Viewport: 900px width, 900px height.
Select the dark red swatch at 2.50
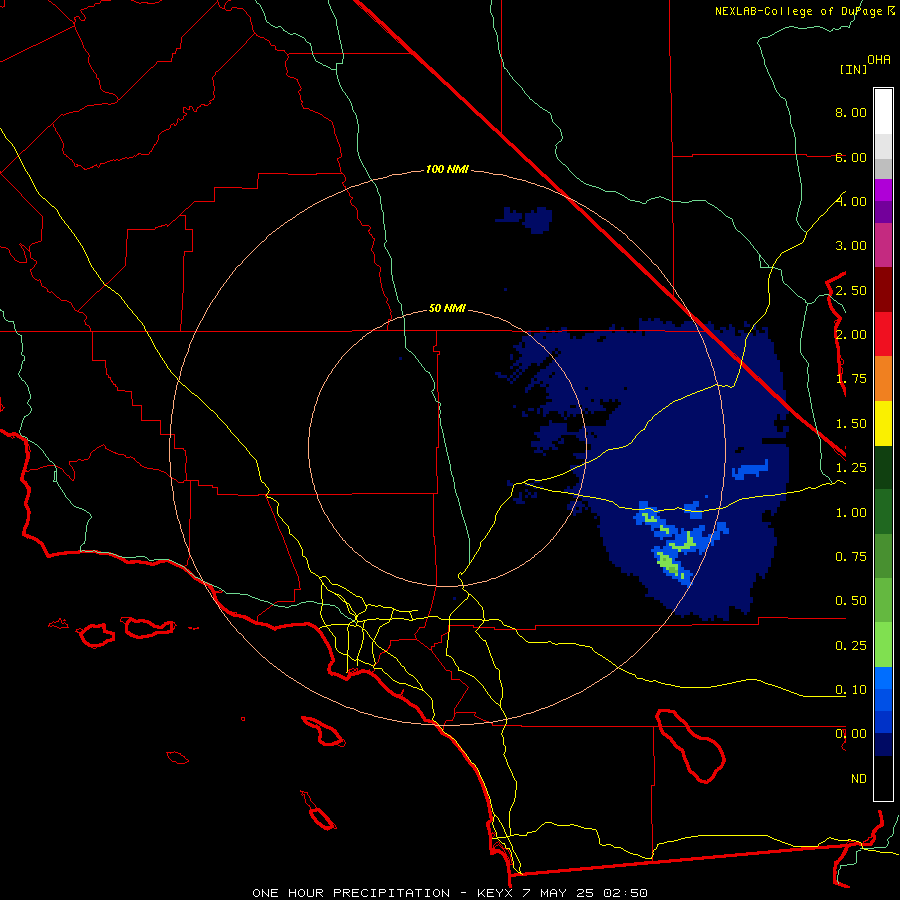tap(883, 290)
